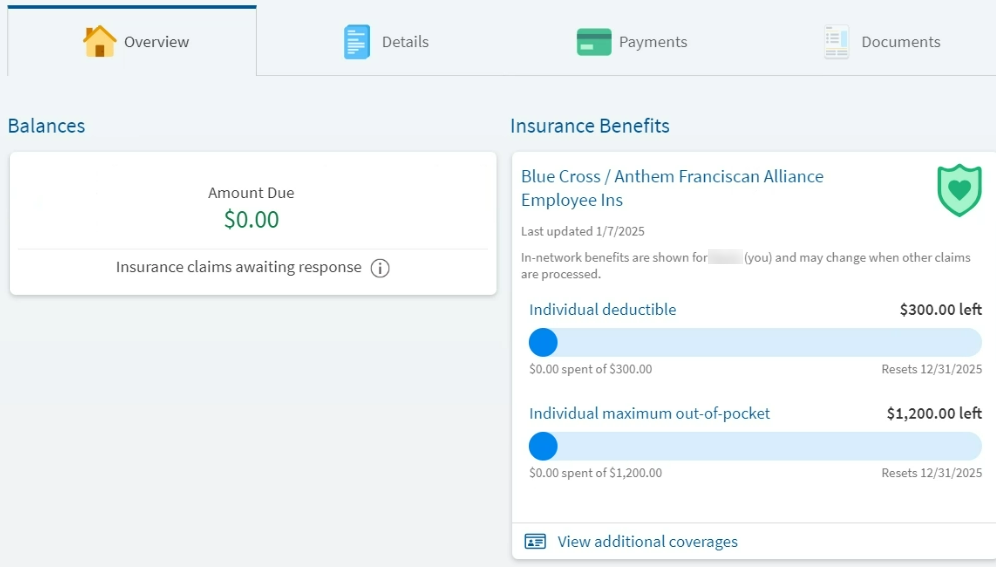Screen dimensions: 996x567
Task: Click the green shield heart icon
Action: click(959, 190)
